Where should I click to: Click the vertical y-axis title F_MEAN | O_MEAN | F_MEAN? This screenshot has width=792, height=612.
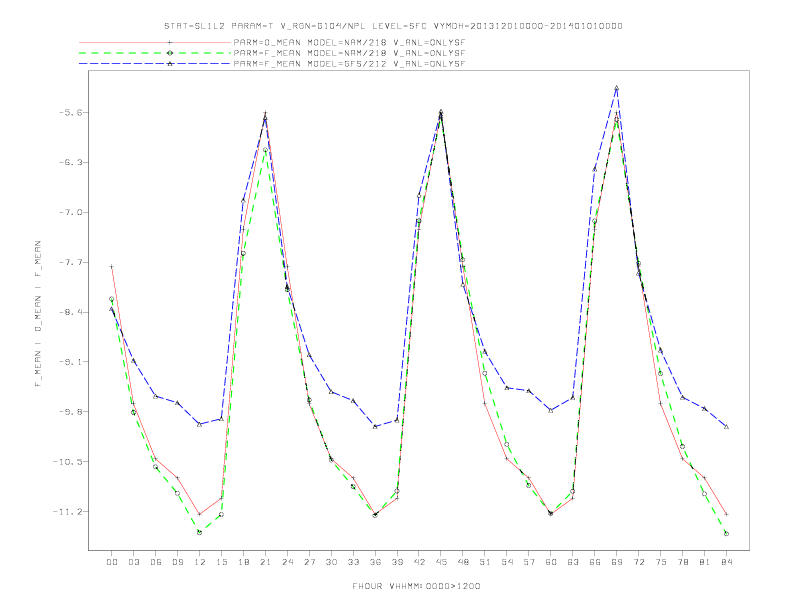(x=38, y=314)
